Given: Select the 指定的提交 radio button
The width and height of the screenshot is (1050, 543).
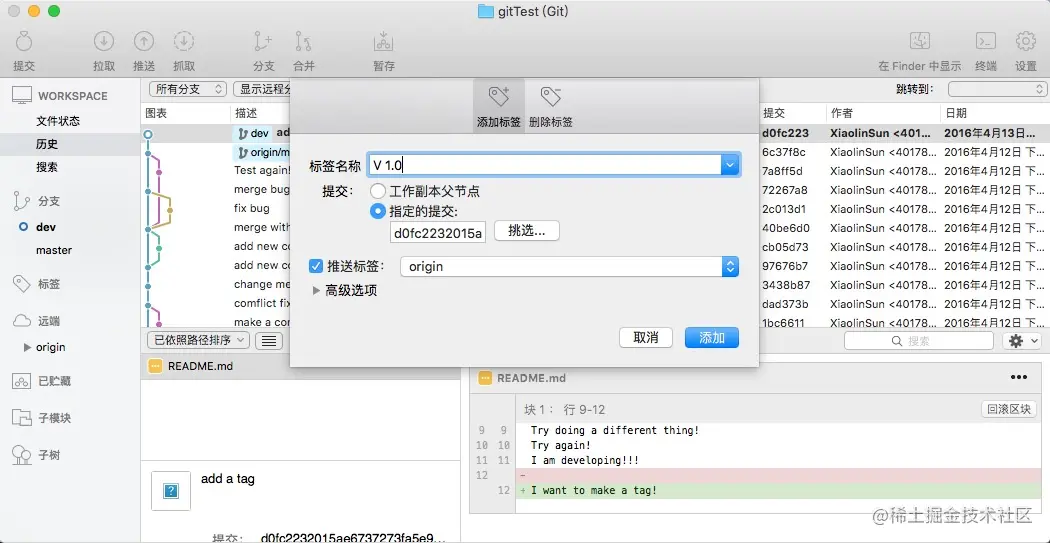Looking at the screenshot, I should tap(378, 211).
